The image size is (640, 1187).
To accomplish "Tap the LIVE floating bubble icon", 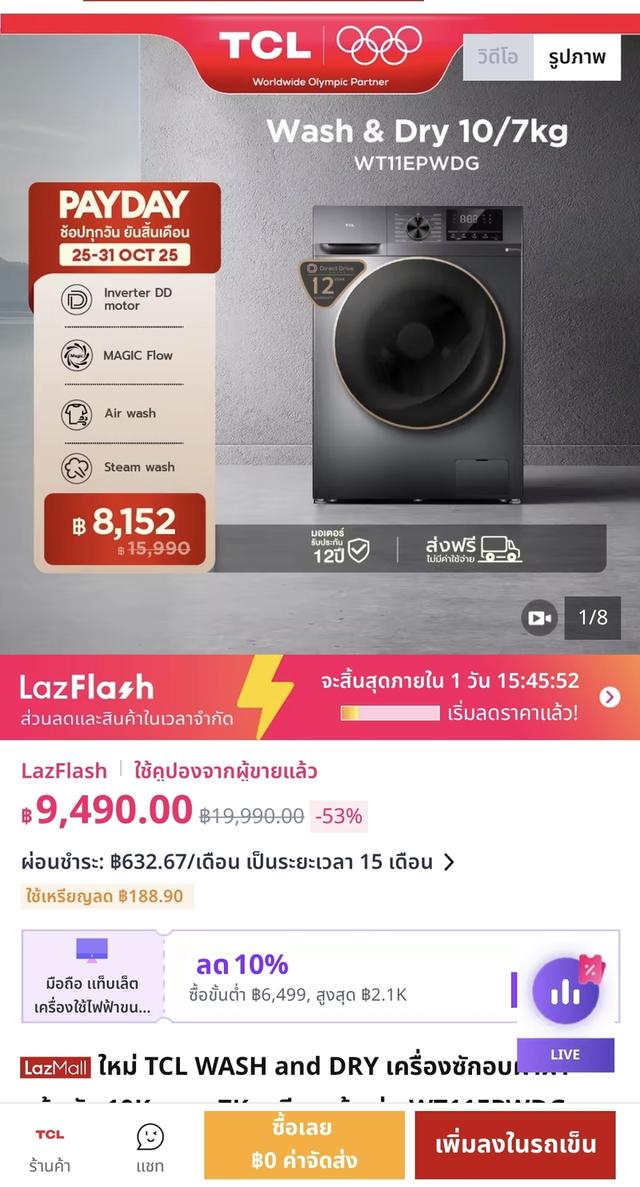I will (566, 991).
